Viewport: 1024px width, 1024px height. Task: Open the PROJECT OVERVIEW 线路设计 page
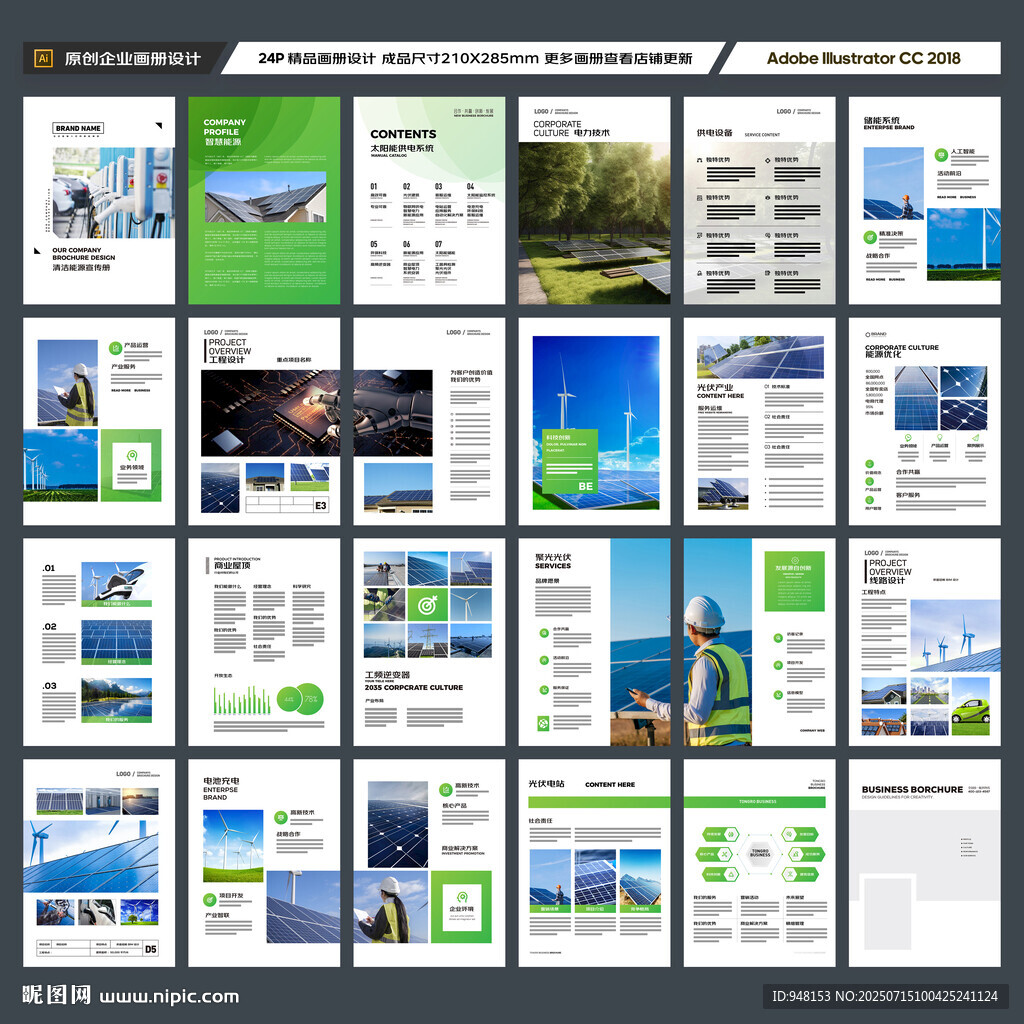pos(925,642)
